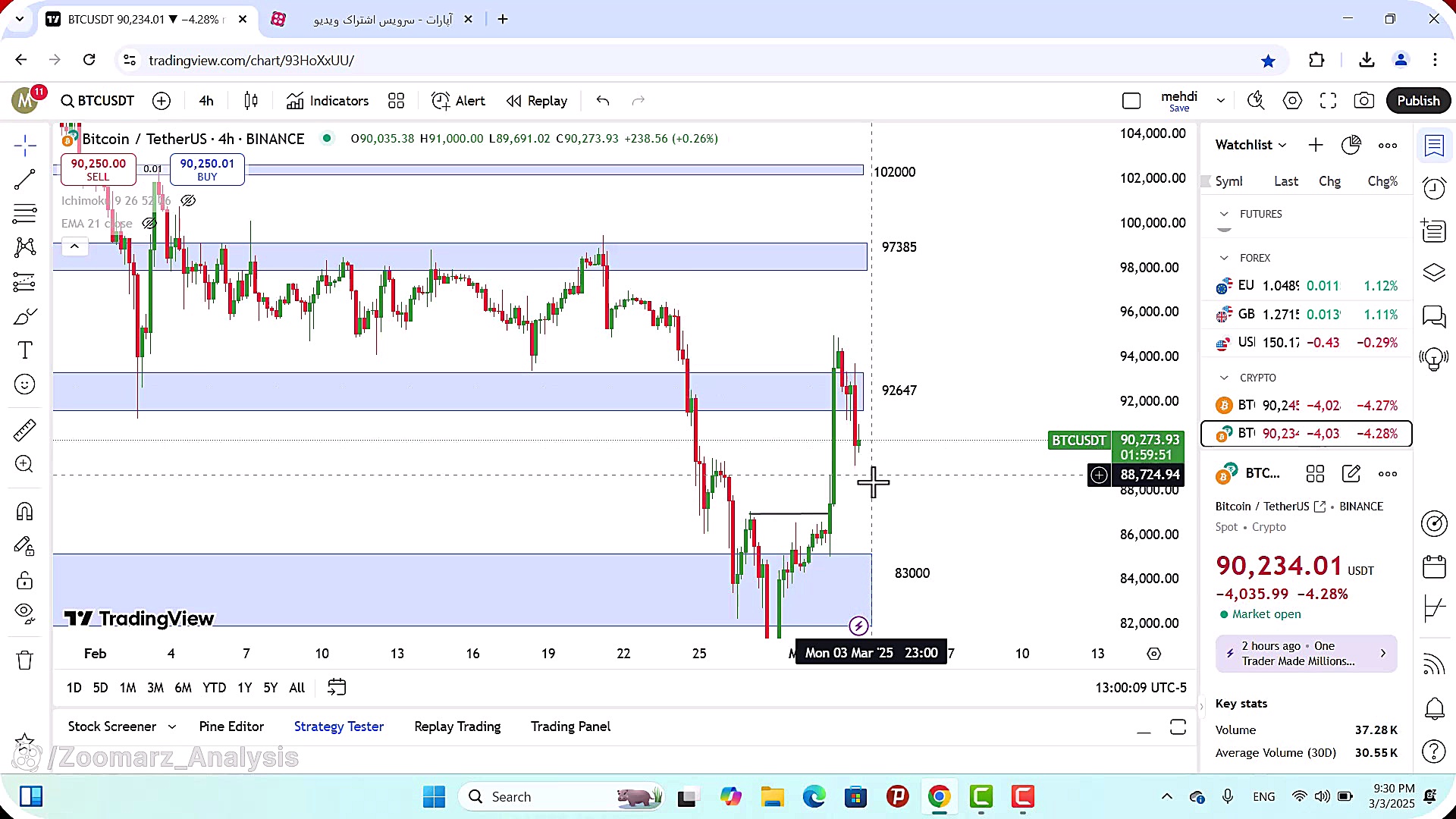Open the patterns drawing tools
Viewport: 1456px width, 819px height.
(24, 247)
